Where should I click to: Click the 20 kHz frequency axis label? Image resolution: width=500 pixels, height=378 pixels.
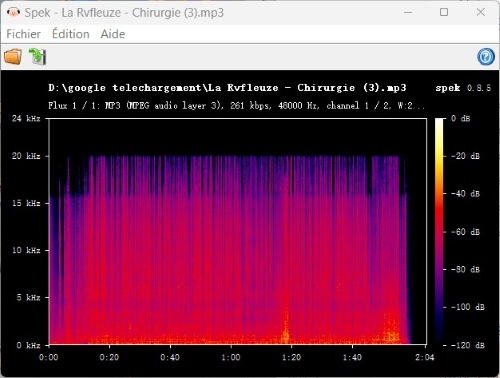[26, 156]
